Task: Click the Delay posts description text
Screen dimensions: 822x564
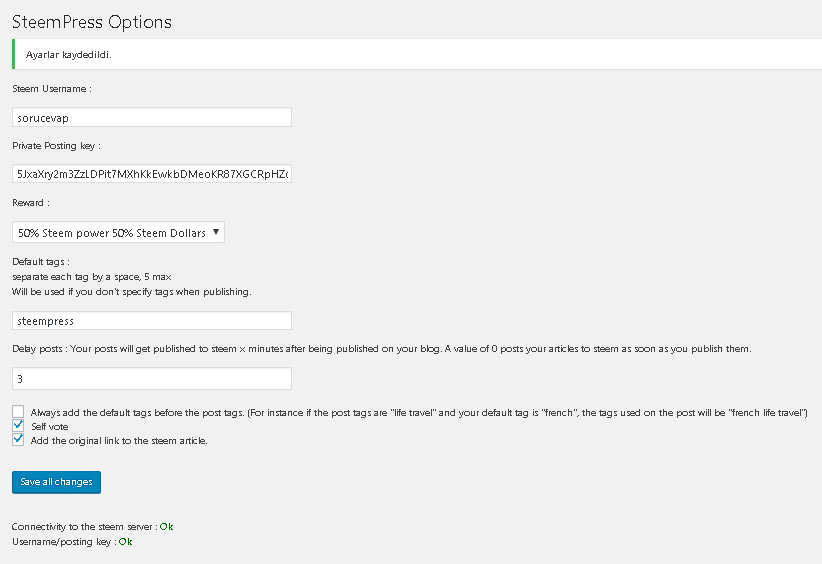Action: [380, 349]
